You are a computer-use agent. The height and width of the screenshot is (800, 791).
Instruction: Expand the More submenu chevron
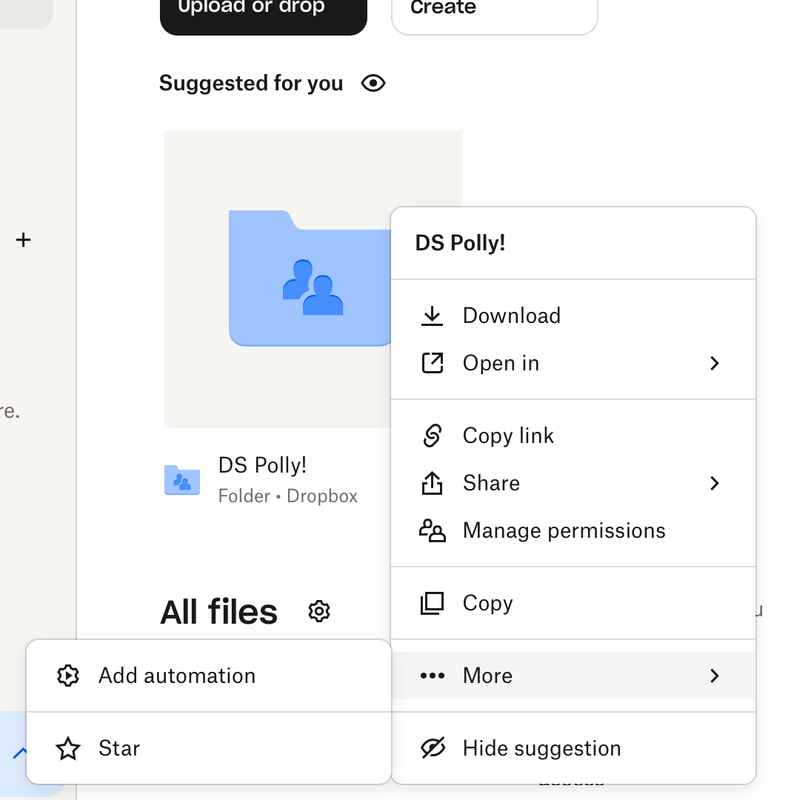coord(714,676)
